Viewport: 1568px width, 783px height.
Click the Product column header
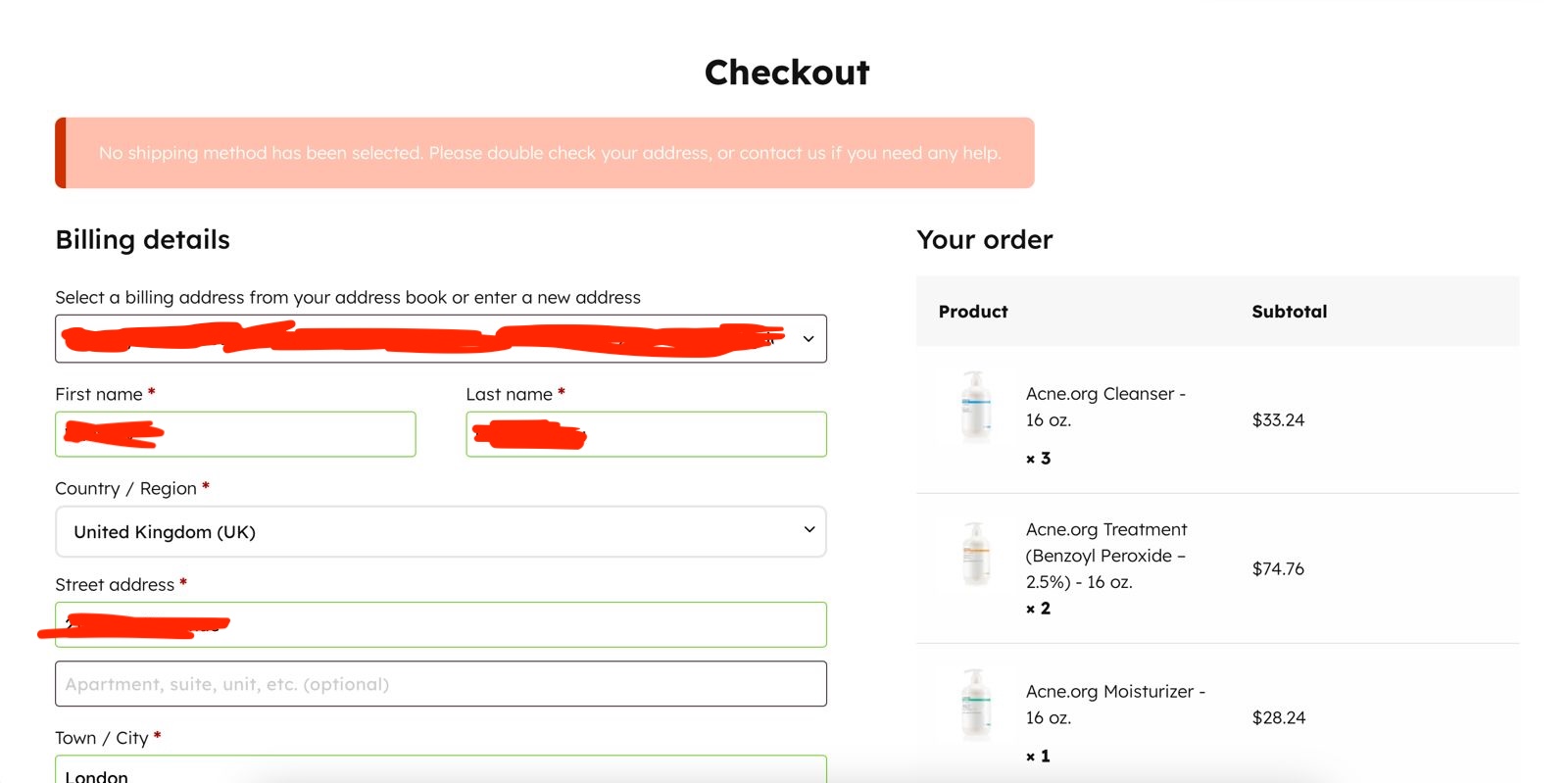(x=973, y=312)
